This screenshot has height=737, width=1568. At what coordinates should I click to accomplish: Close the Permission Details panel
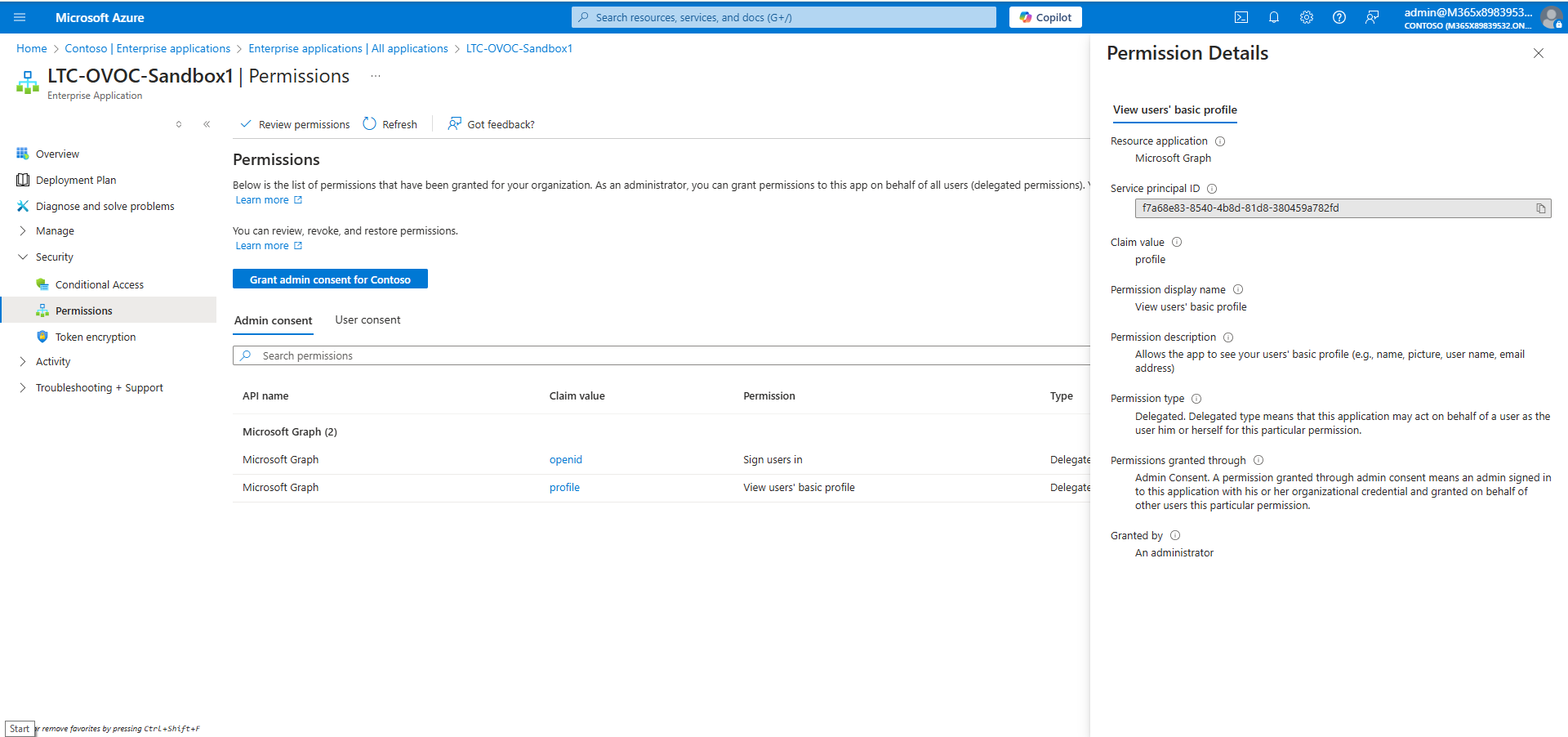1539,53
